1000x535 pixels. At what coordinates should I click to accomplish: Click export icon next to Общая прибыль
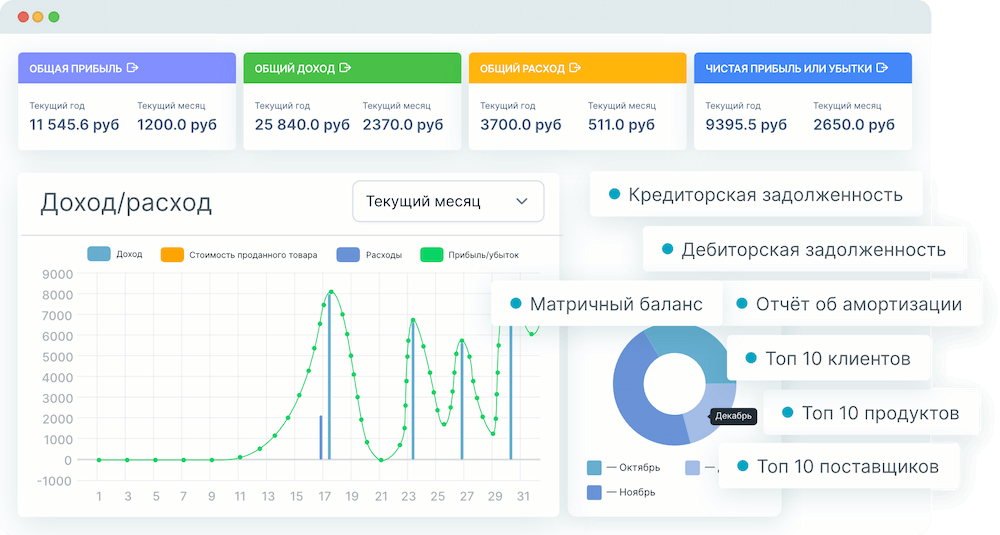[x=132, y=68]
